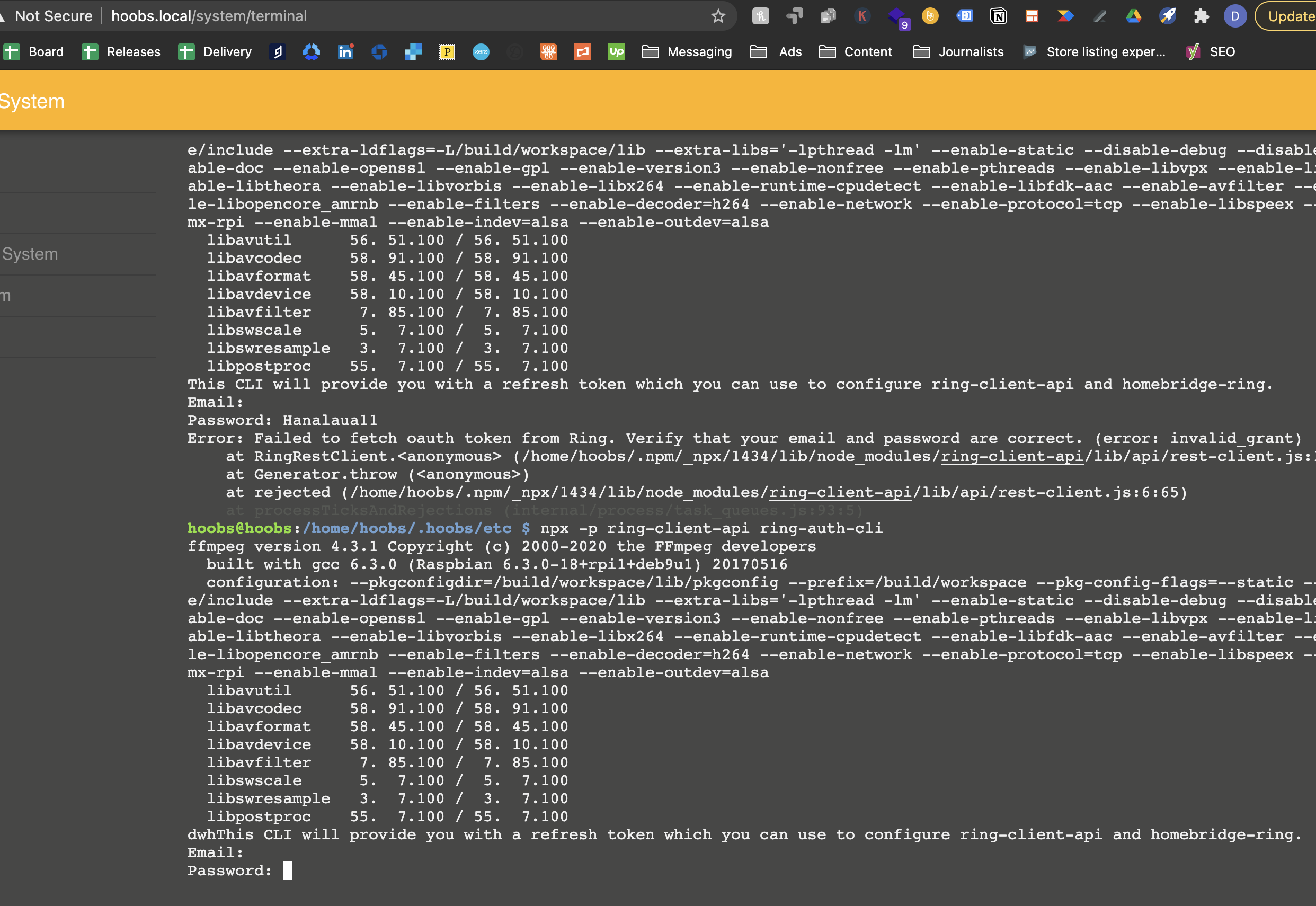
Task: Click the Upwork bookmark icon
Action: [616, 52]
